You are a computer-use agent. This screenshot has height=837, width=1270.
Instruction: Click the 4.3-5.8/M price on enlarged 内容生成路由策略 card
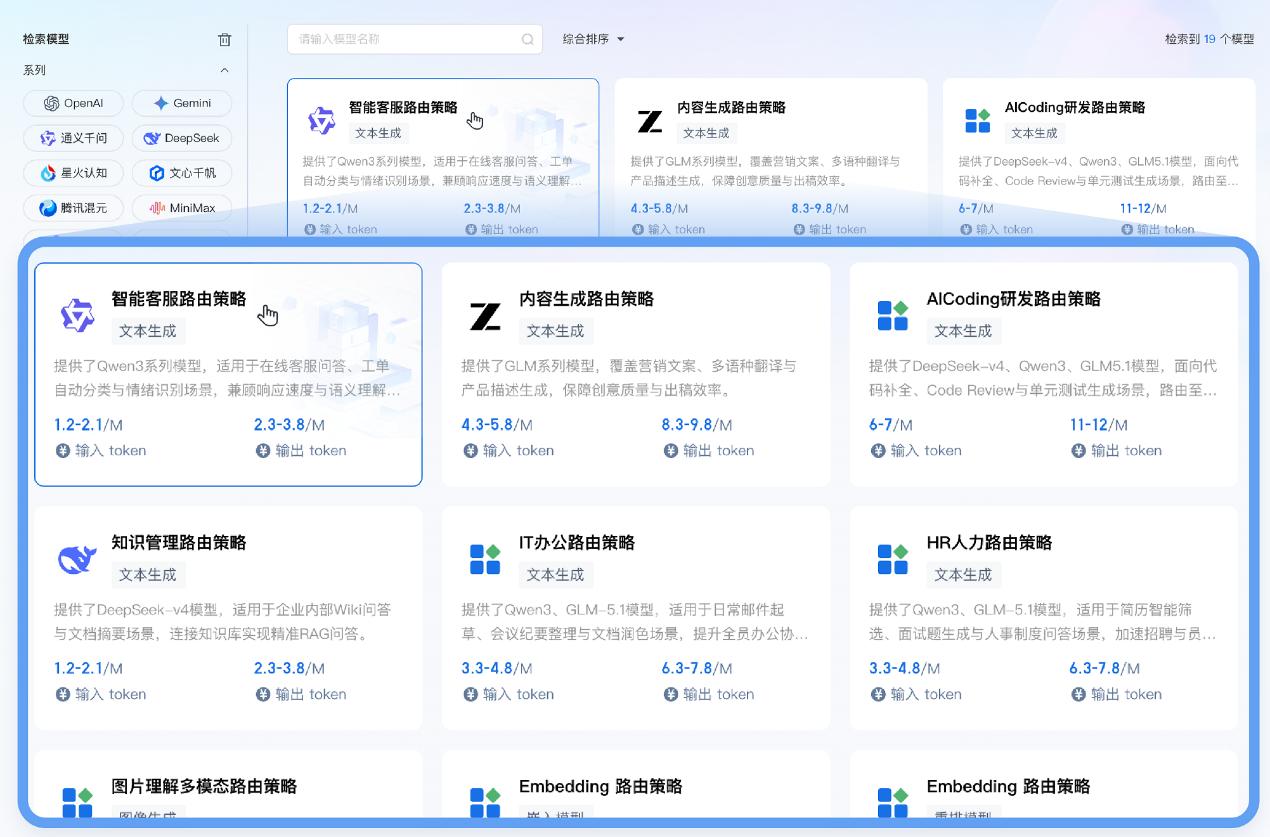(x=496, y=425)
